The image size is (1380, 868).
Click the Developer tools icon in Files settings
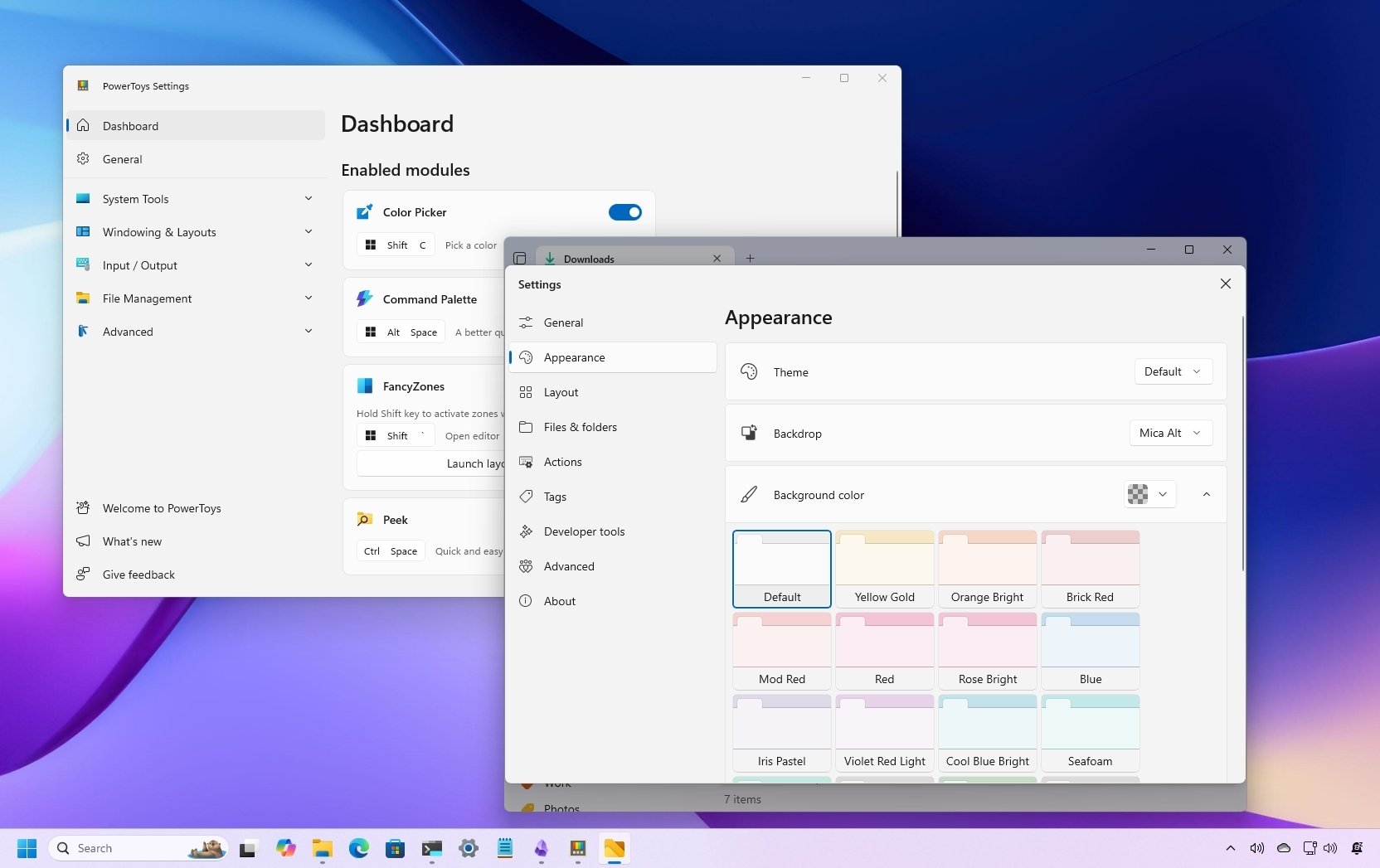(527, 531)
